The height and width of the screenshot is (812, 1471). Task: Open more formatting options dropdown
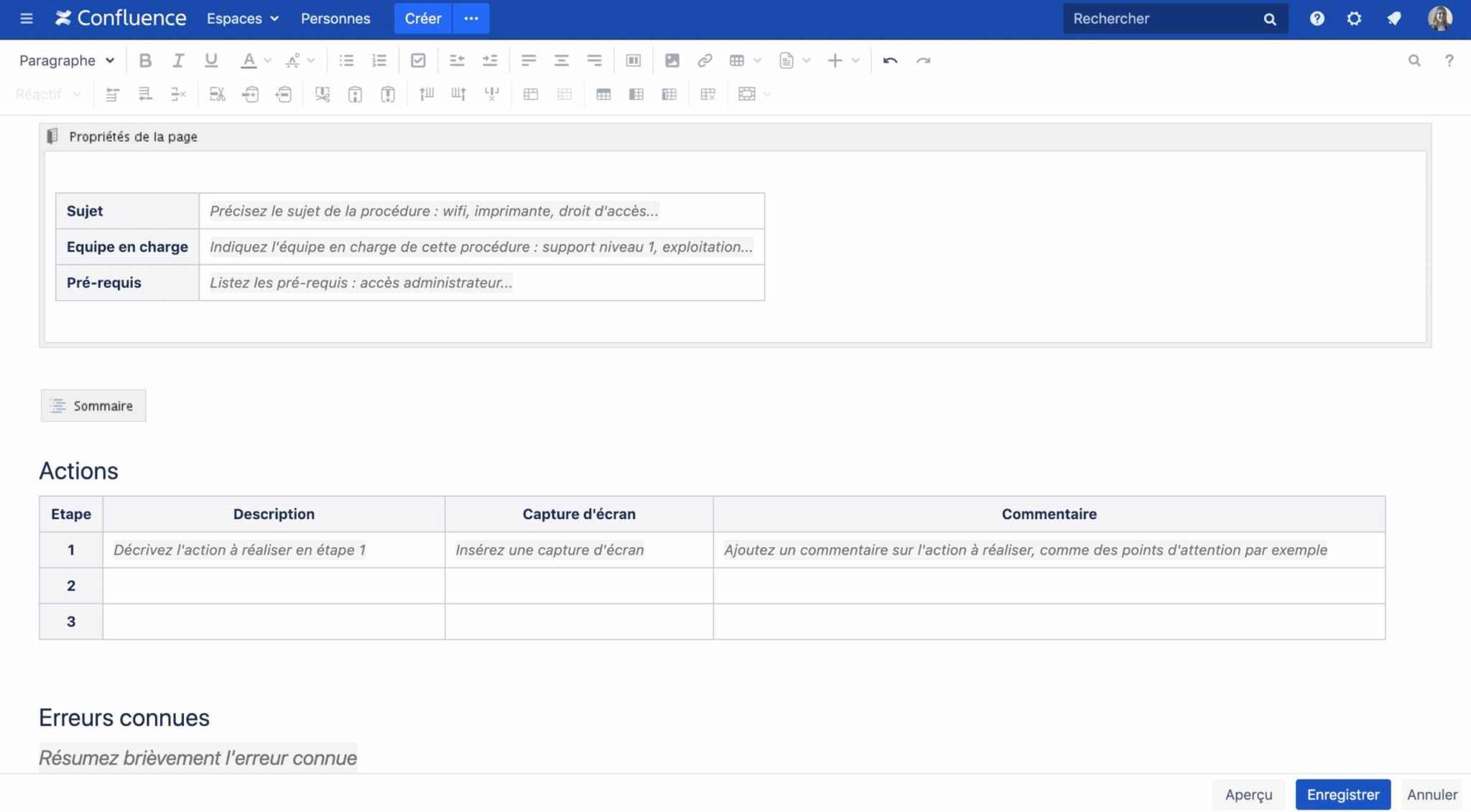300,60
